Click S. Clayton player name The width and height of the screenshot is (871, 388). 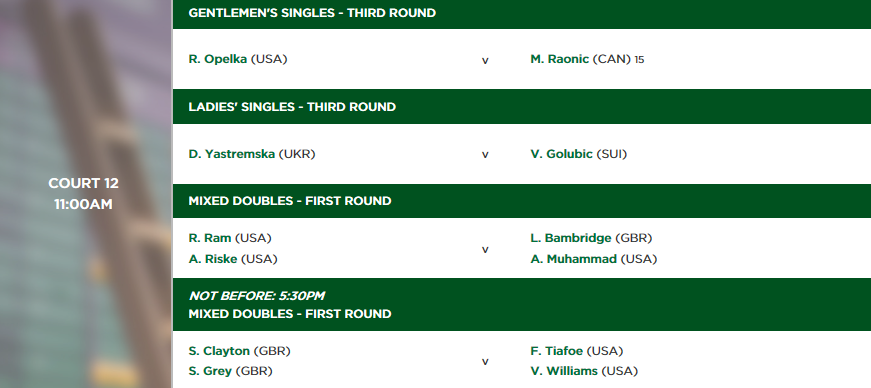219,351
